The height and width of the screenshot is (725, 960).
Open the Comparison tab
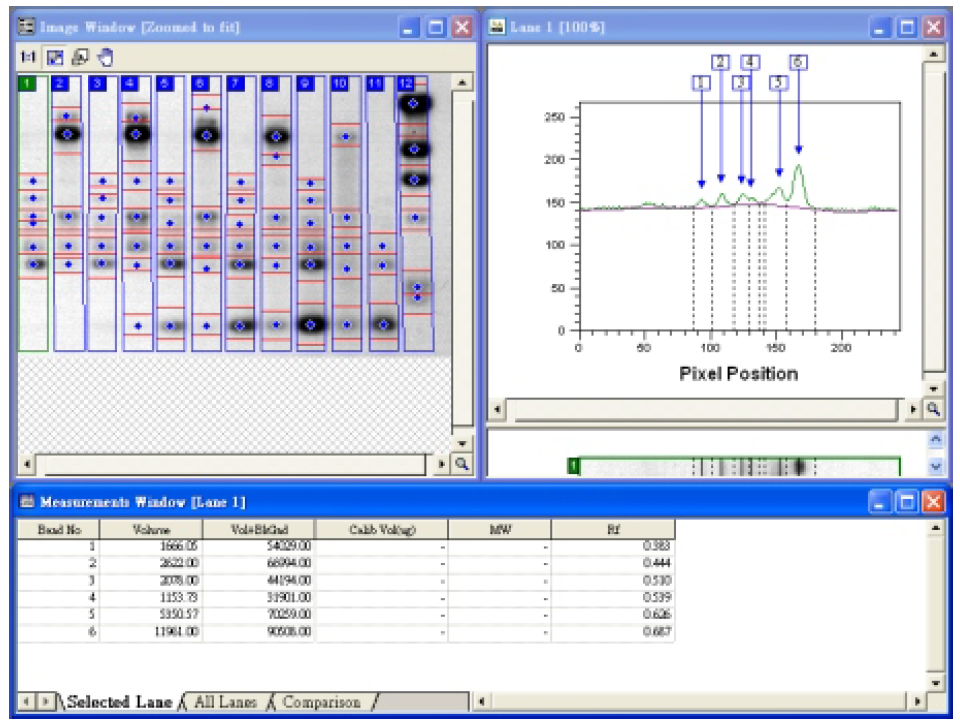(x=321, y=702)
